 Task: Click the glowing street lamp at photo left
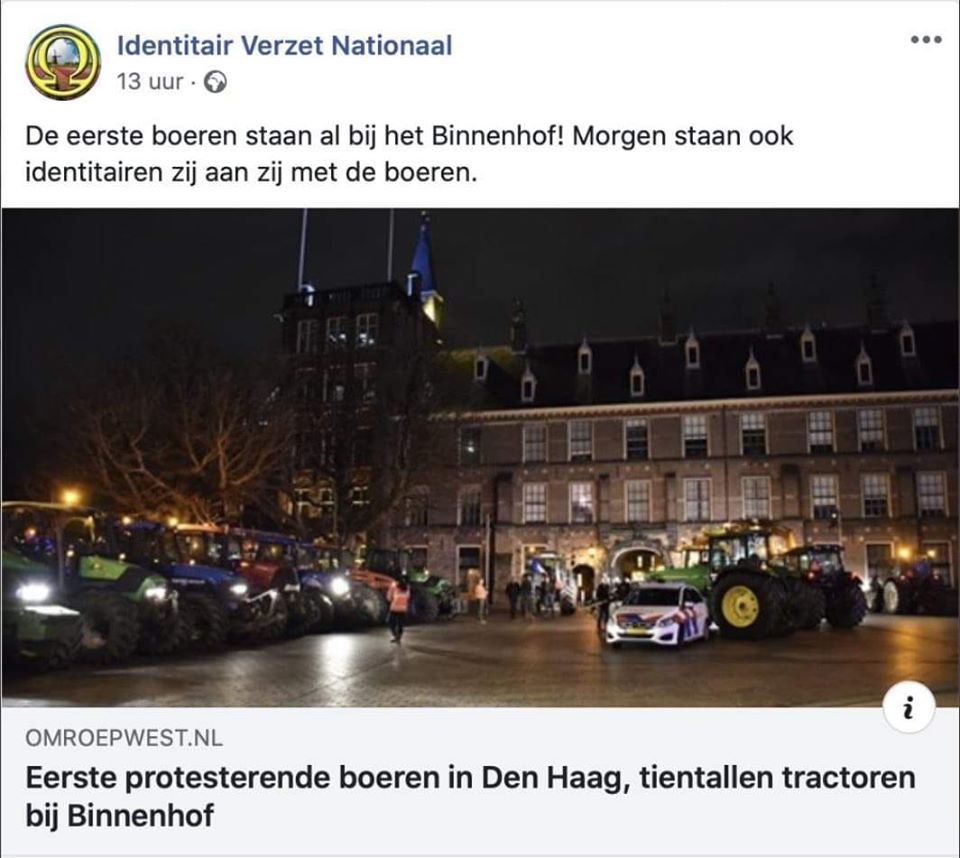point(70,496)
